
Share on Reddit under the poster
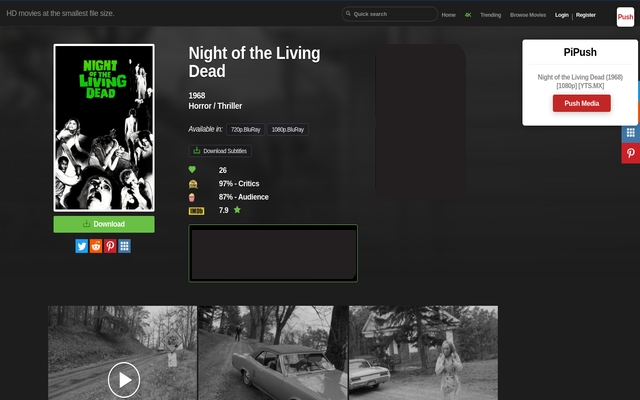tap(96, 246)
